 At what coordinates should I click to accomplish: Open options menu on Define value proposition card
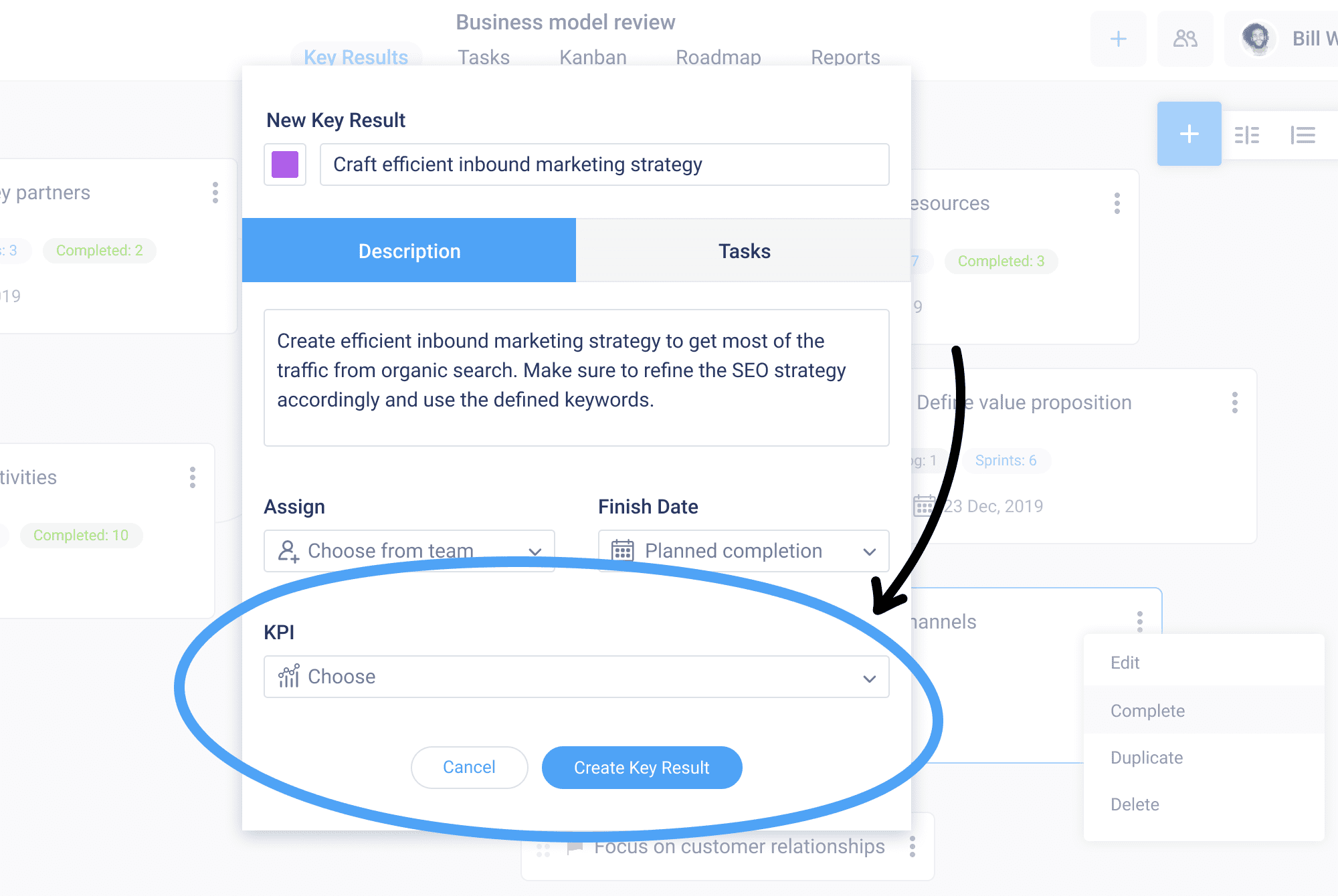[1234, 403]
